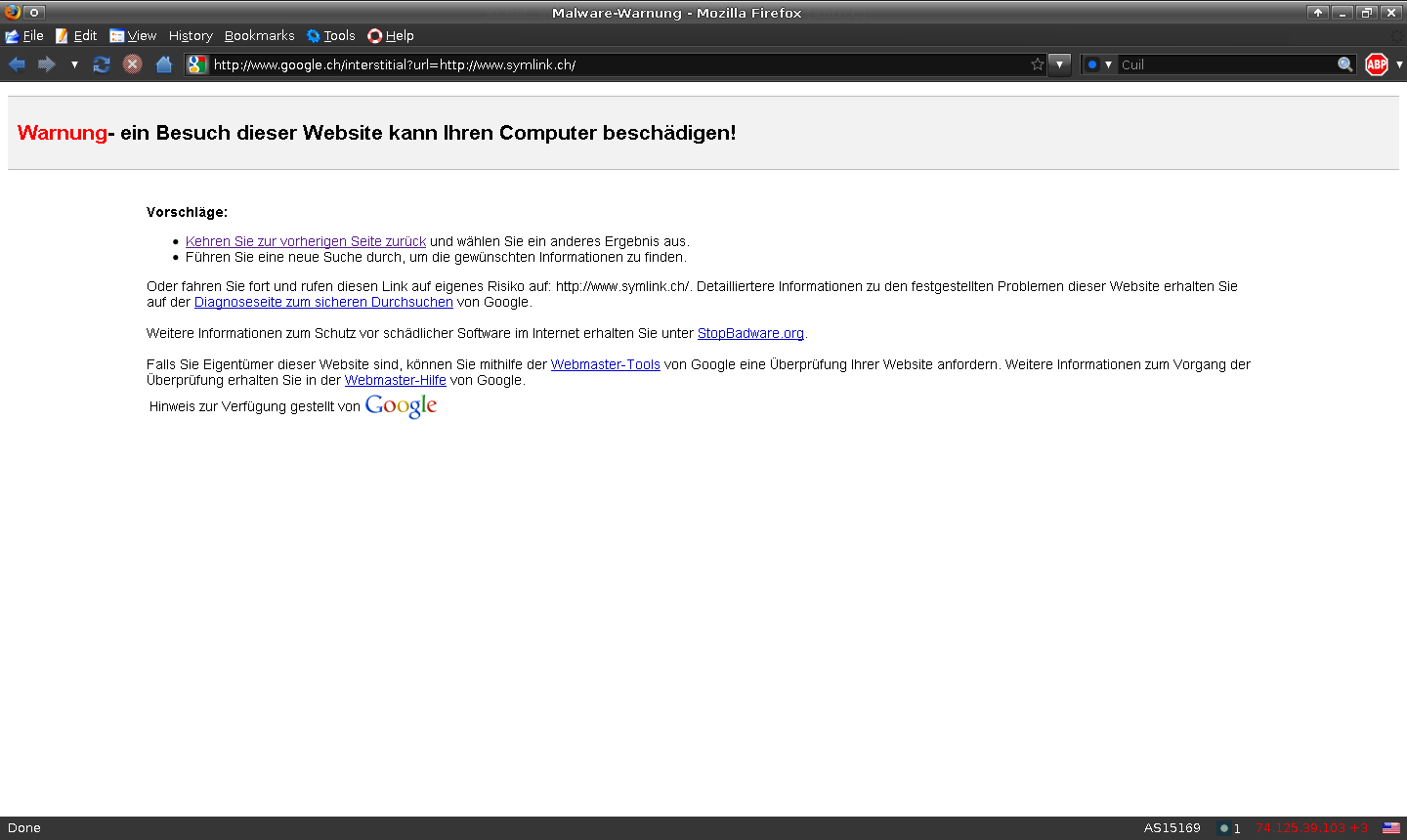
Task: Open the History menu
Action: click(191, 36)
